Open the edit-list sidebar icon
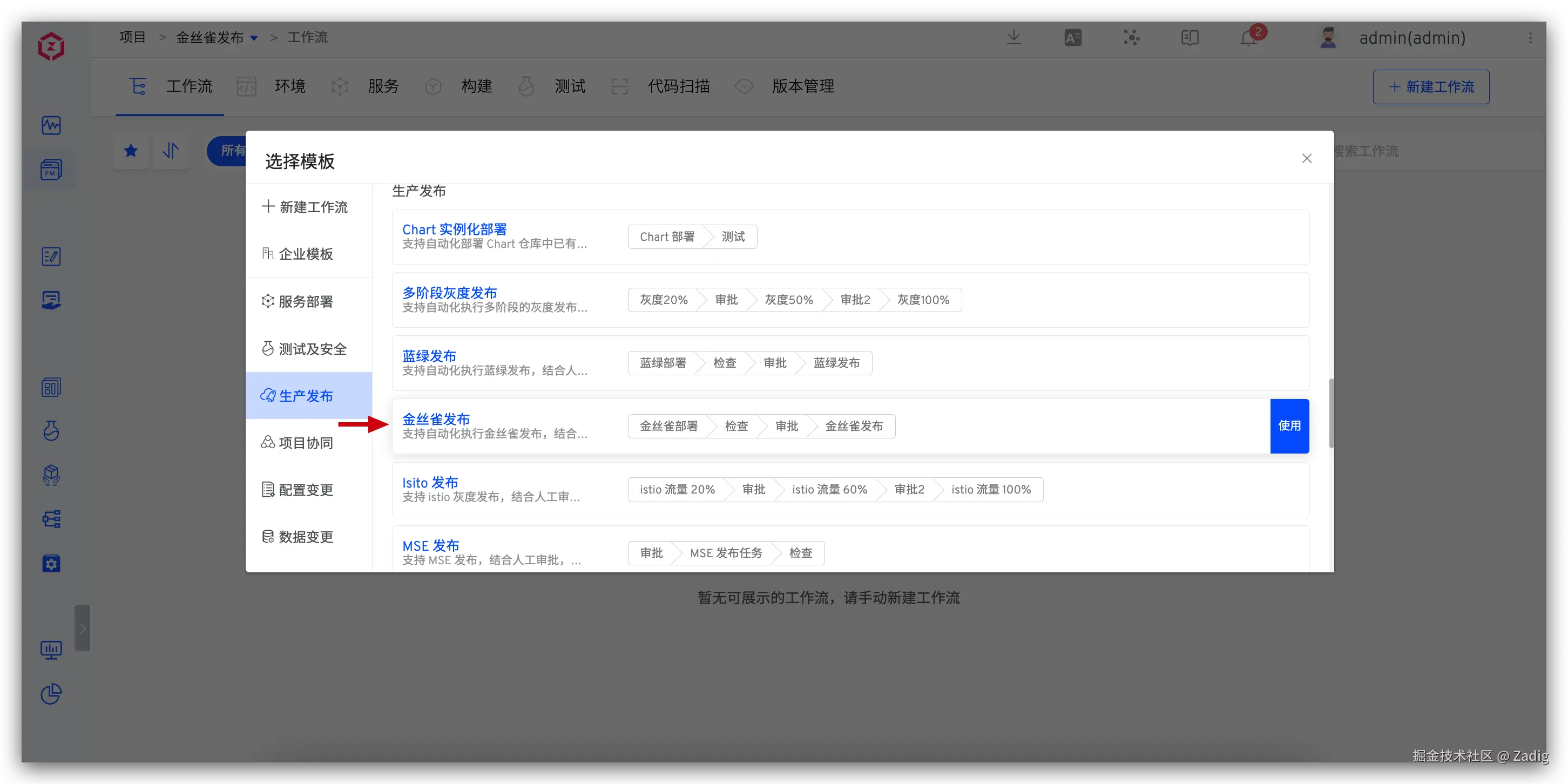Image resolution: width=1568 pixels, height=784 pixels. (51, 256)
